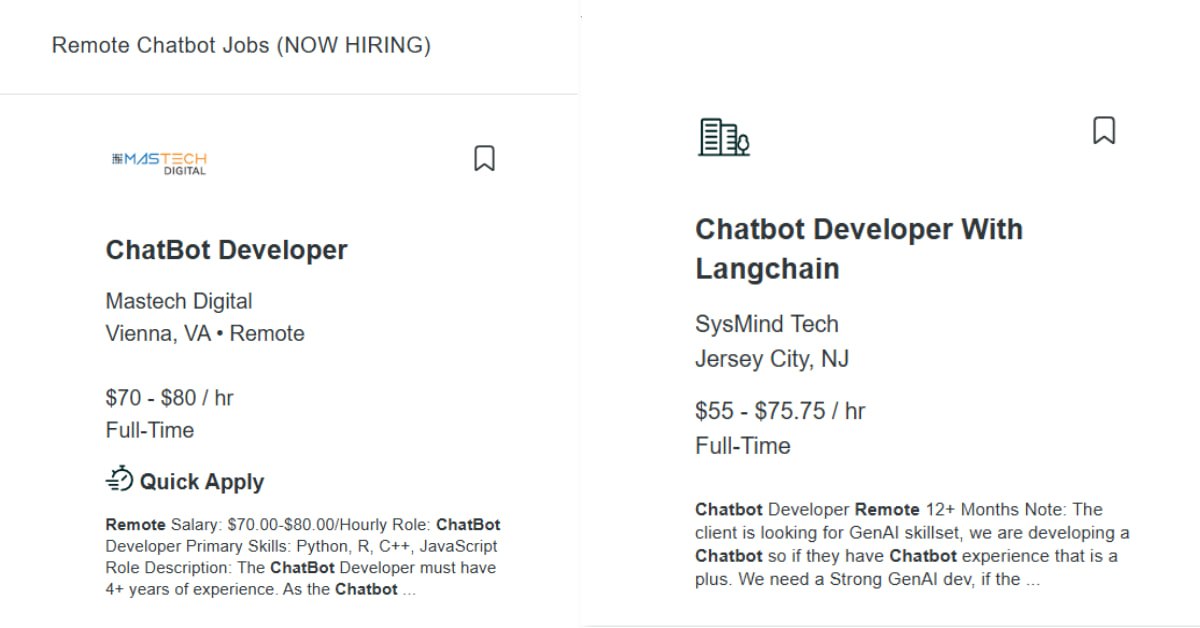Click the Vienna, VA • Remote location text
Screen dimensions: 1200x628
(205, 334)
